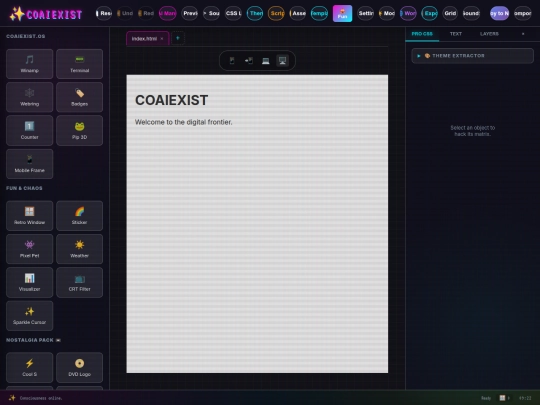
Task: Insert the Mobile Frame component
Action: 30,164
